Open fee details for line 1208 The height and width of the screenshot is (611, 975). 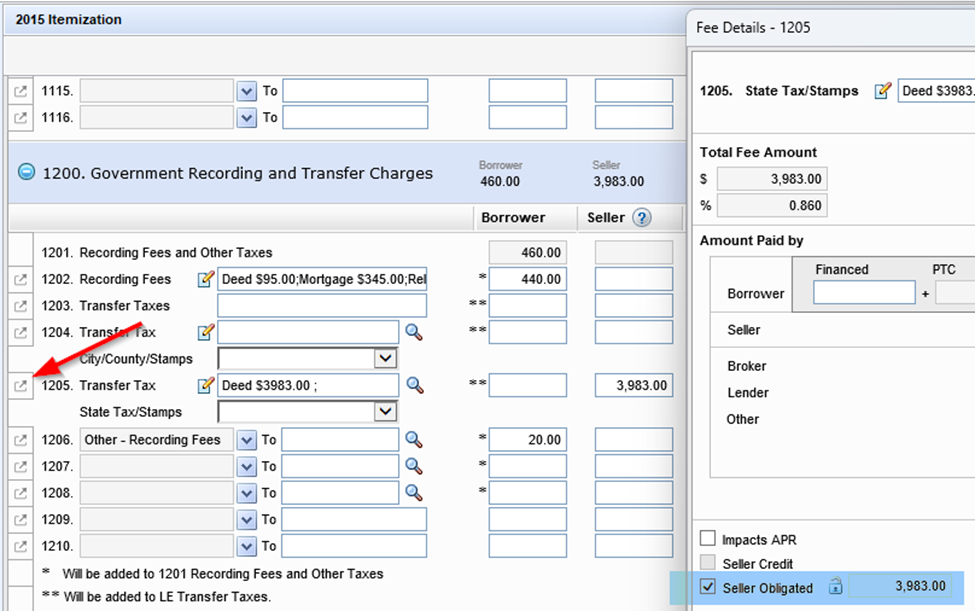click(21, 493)
